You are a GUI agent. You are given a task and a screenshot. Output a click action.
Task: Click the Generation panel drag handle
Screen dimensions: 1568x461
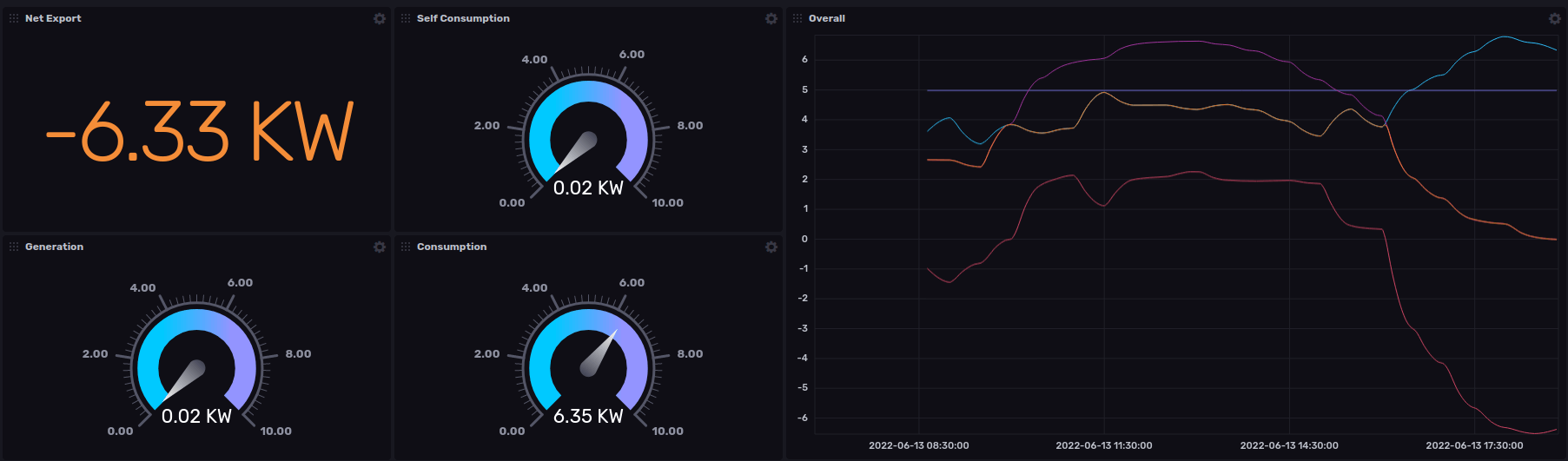click(14, 247)
